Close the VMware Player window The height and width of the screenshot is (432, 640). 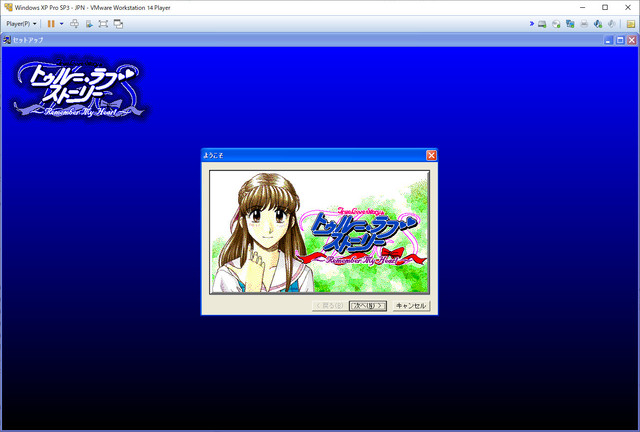click(x=628, y=7)
